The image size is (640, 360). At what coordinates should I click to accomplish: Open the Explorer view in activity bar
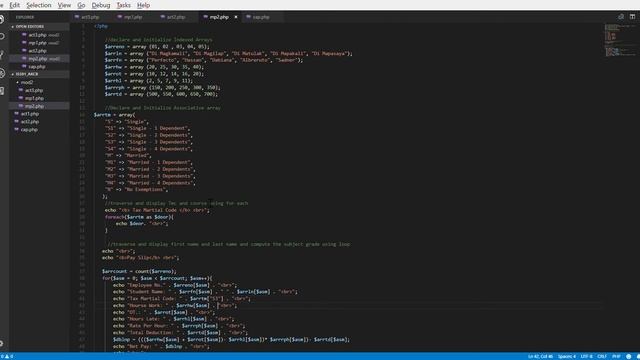point(2,19)
